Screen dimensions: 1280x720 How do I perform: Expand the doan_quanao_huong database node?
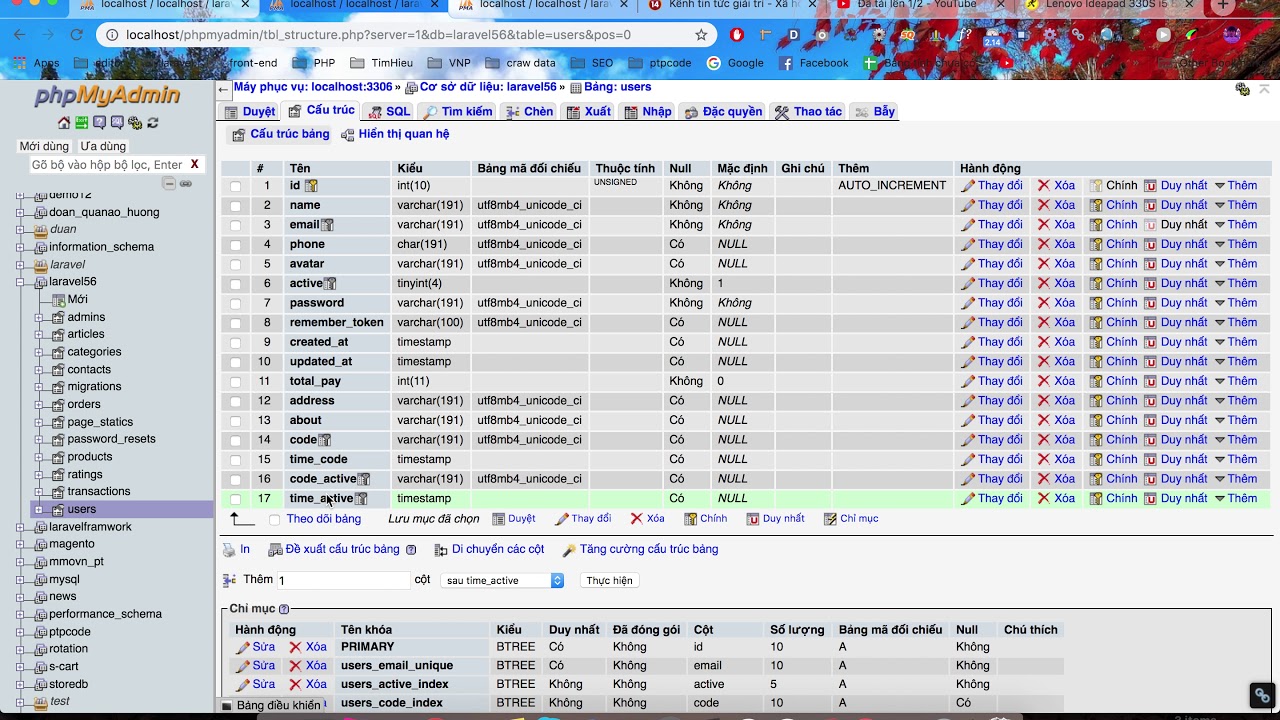pos(20,212)
